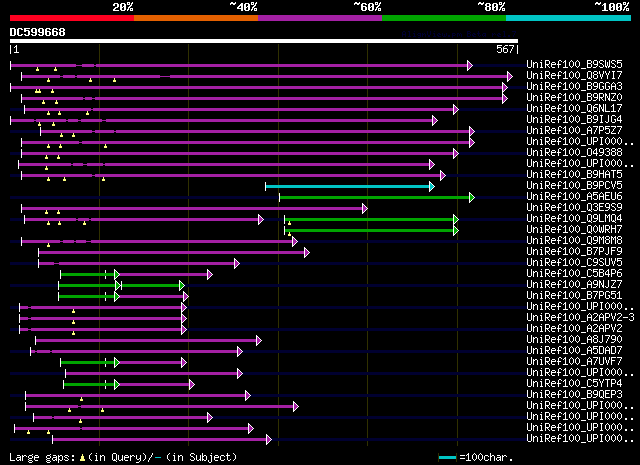Open the UniRef100_B9GGA3 hit label
The width and height of the screenshot is (640, 465).
[574, 86]
